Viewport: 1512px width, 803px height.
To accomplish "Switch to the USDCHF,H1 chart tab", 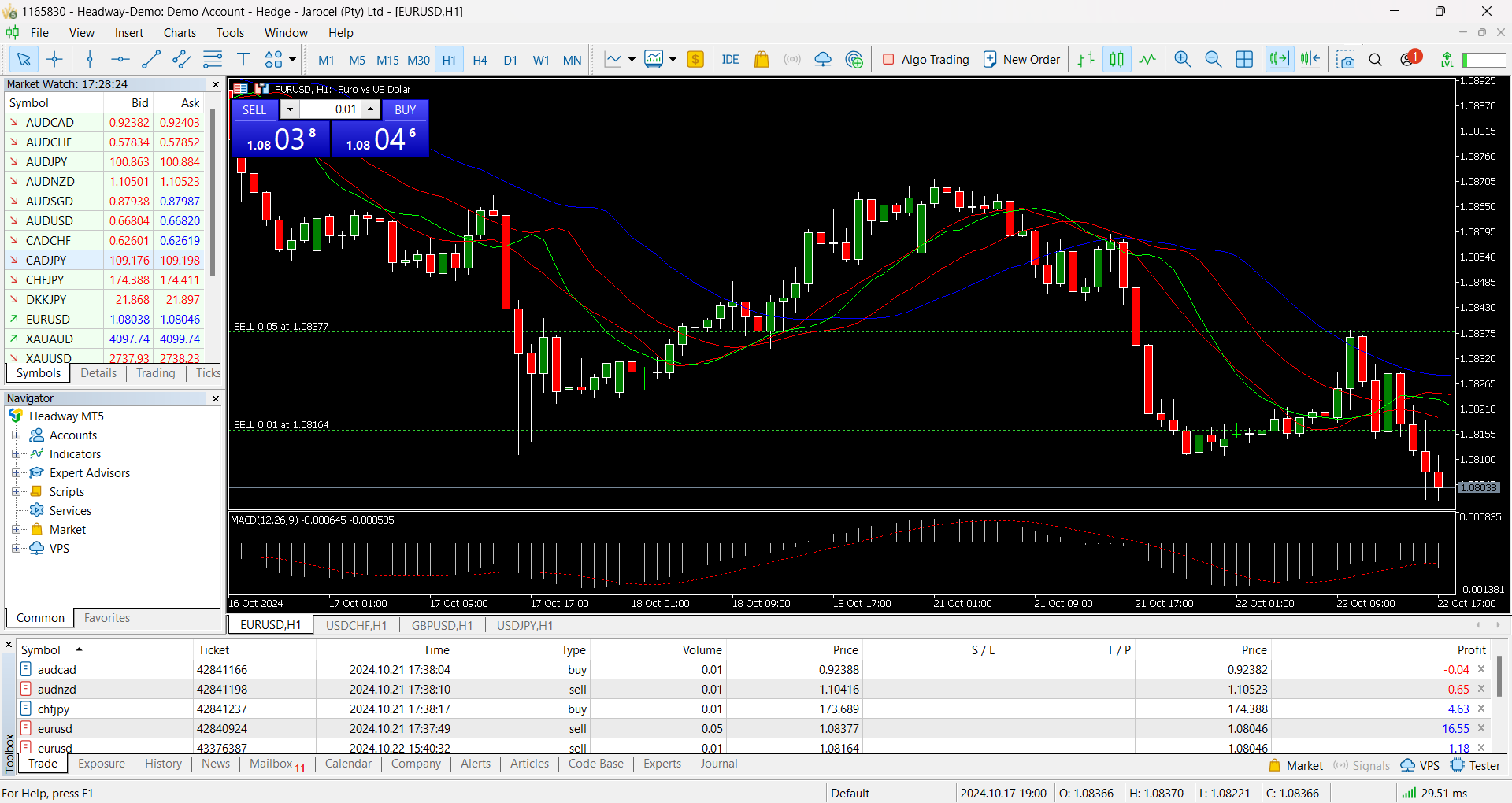I will pos(356,625).
